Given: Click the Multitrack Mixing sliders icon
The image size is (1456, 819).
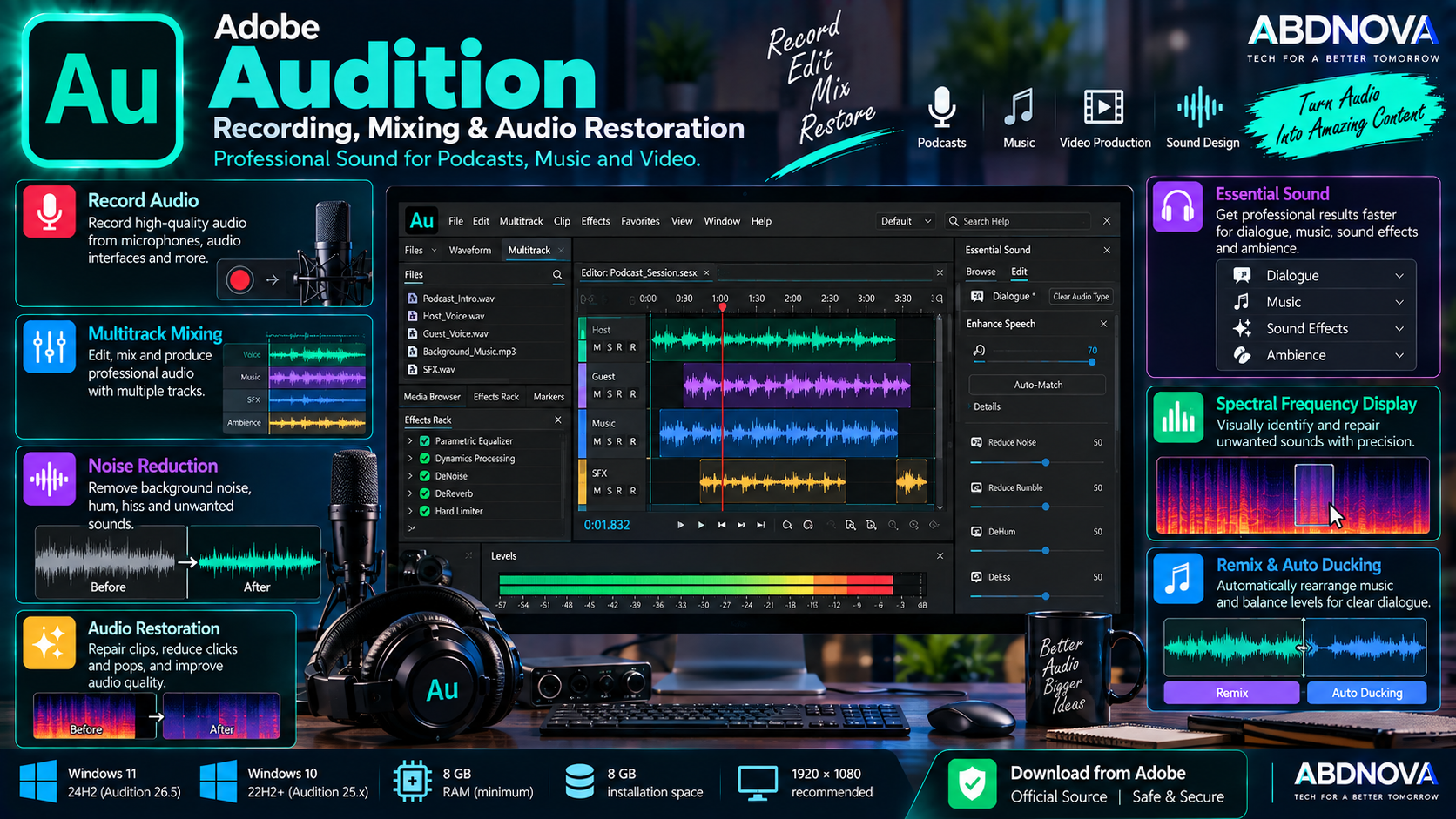Looking at the screenshot, I should pos(50,346).
